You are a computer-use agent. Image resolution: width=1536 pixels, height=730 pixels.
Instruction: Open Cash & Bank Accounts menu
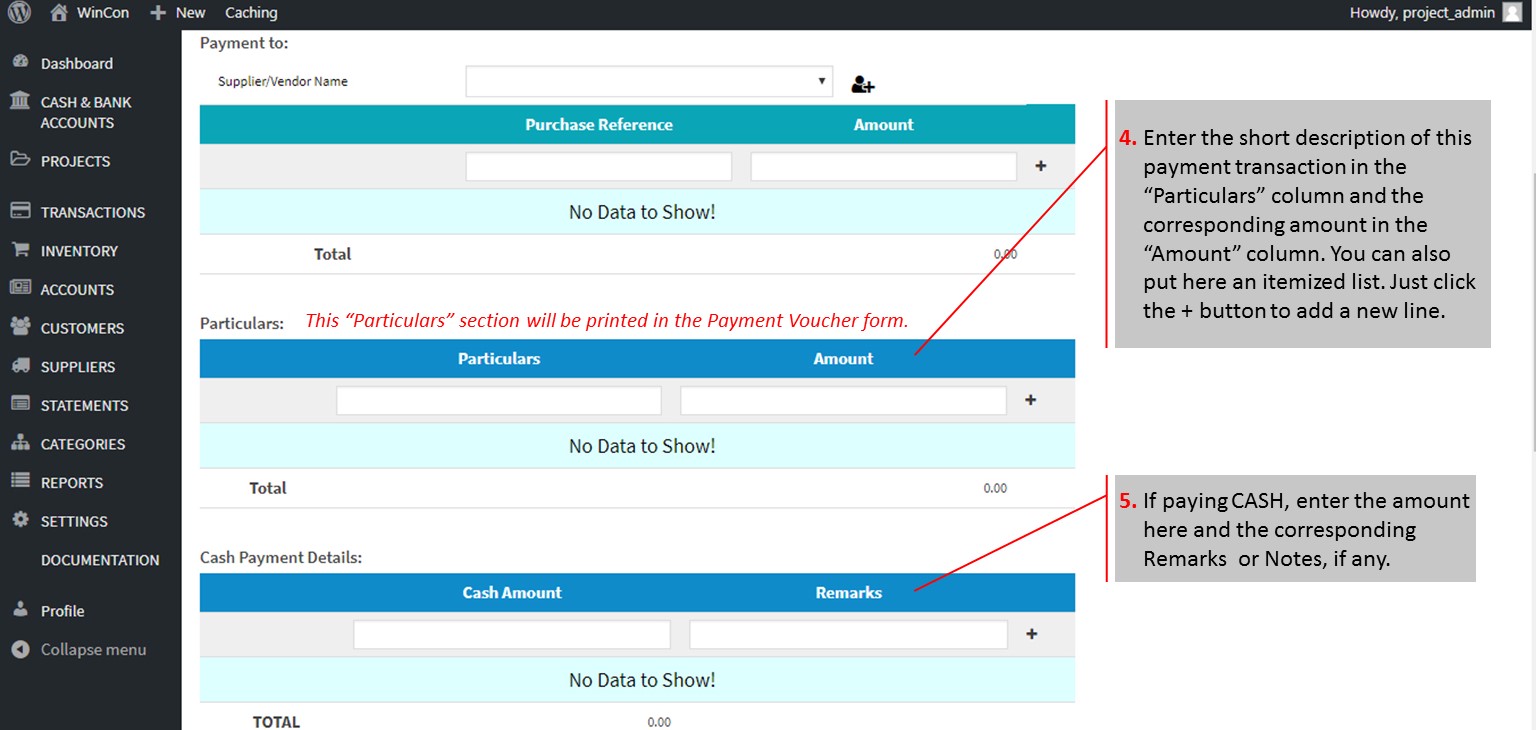click(85, 112)
